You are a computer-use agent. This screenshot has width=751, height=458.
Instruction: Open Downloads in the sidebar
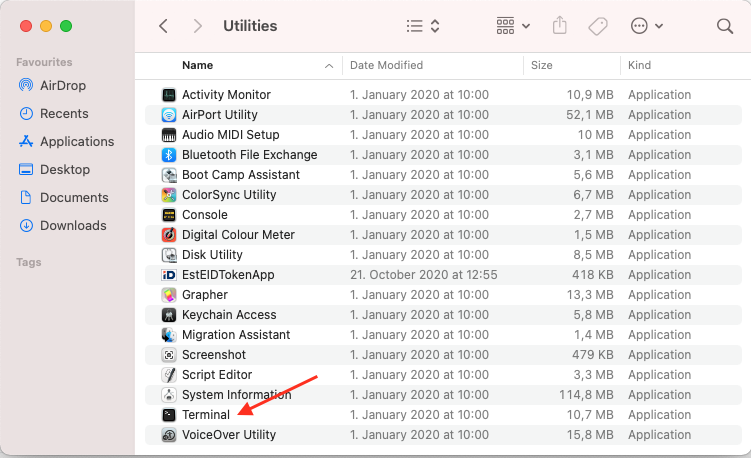[x=74, y=225]
